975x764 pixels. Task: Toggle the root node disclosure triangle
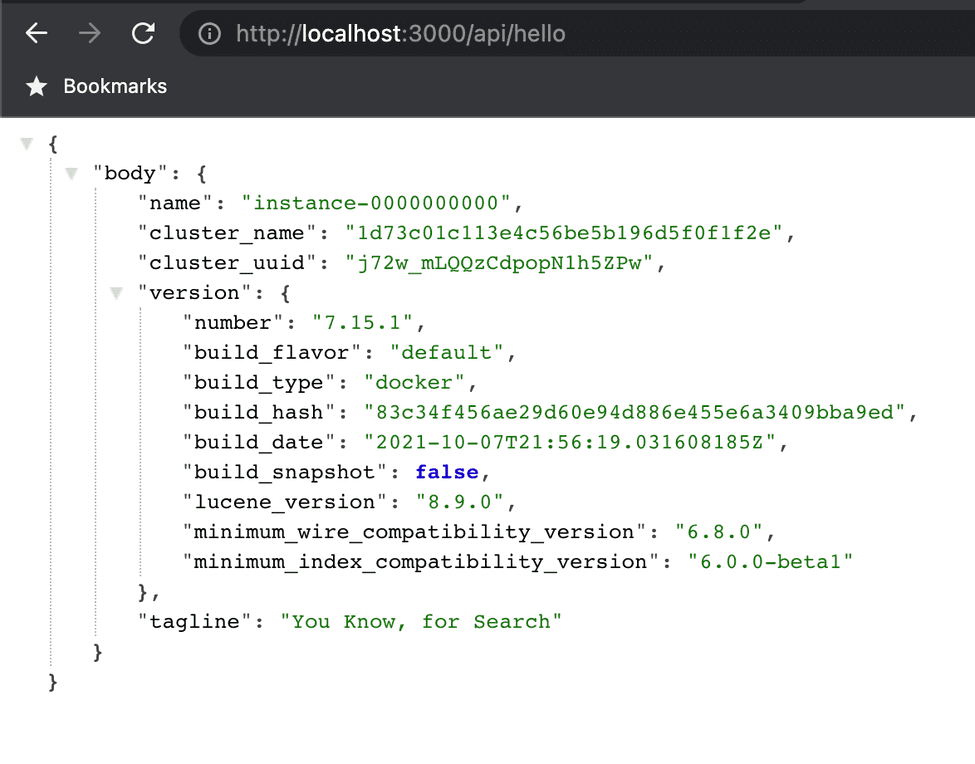[x=26, y=143]
